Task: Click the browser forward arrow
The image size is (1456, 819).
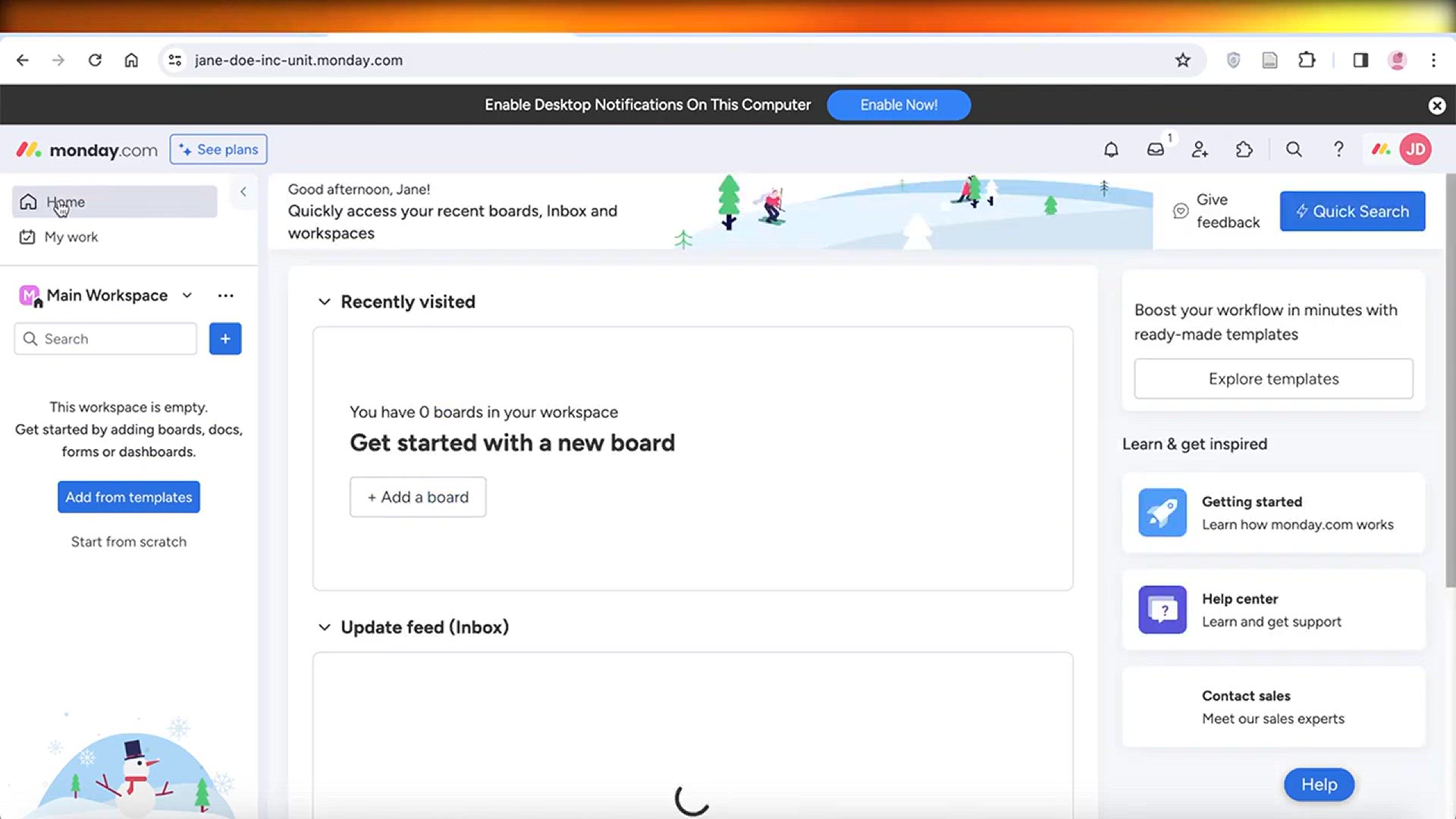Action: (58, 60)
